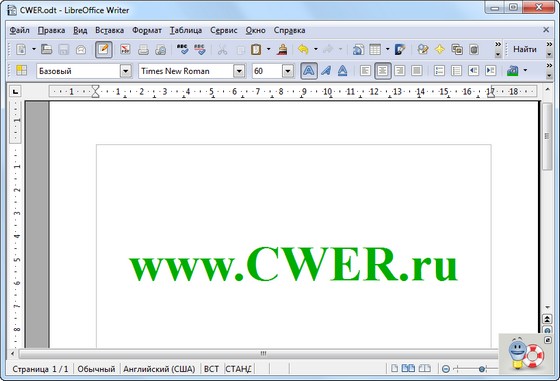Open the Undo history dropdown arrow
This screenshot has width=560, height=381.
[x=316, y=49]
